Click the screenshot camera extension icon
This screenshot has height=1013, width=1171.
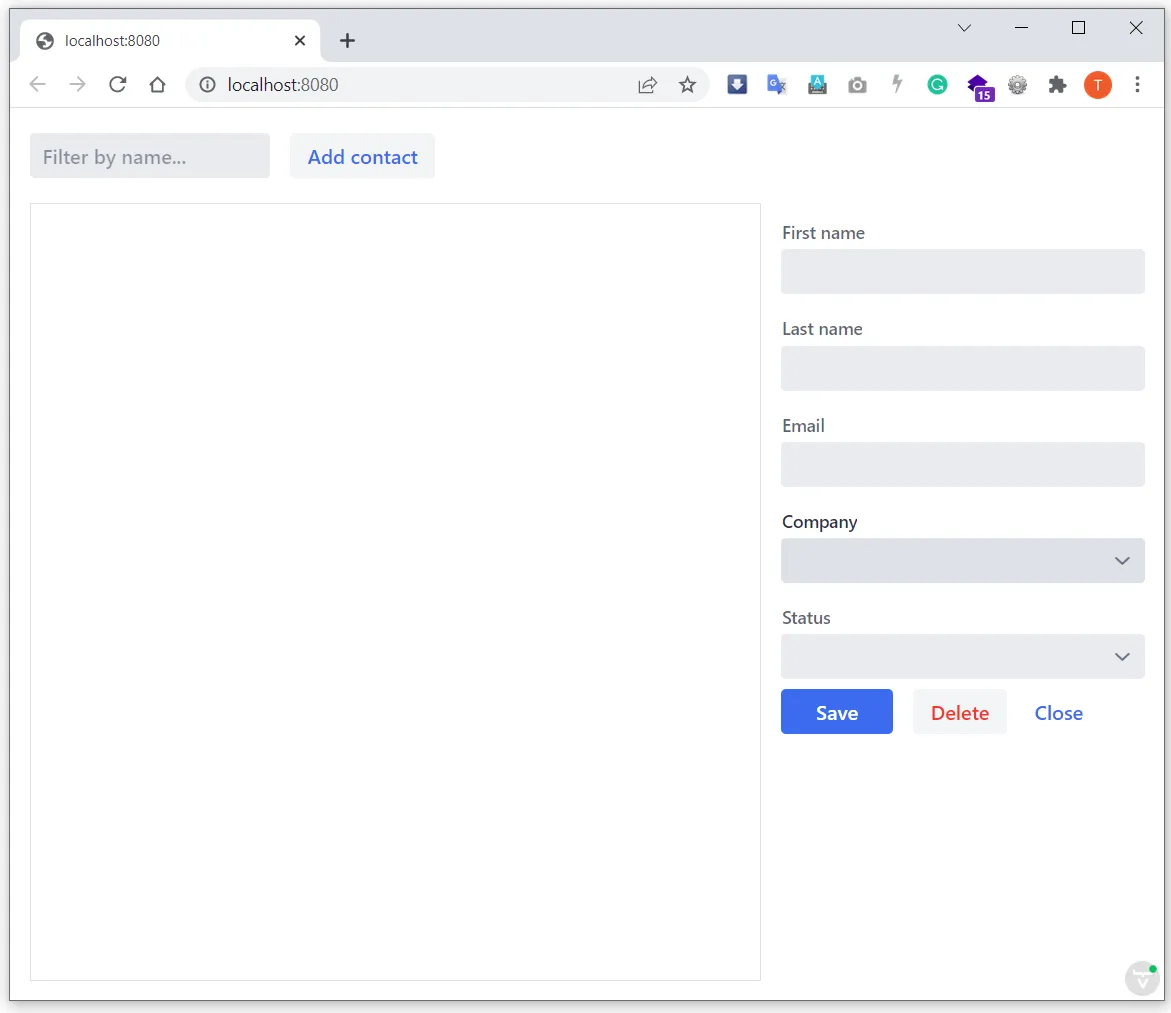click(857, 85)
